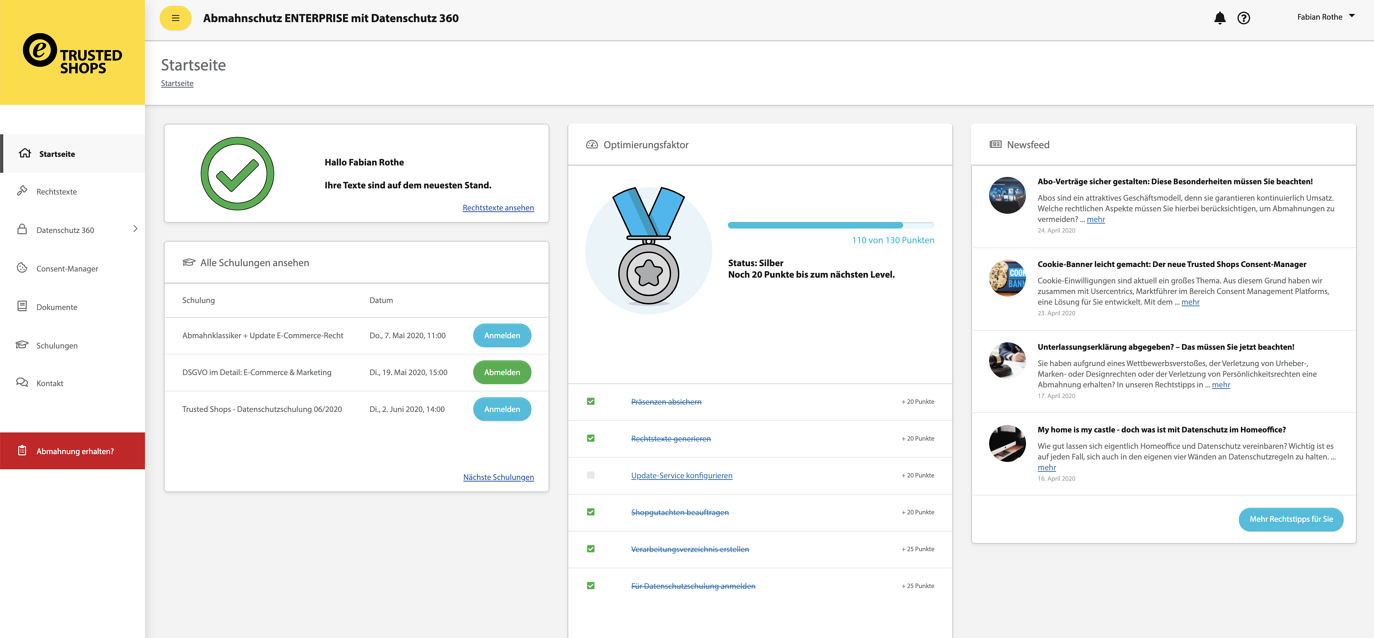Click the green checkmark status circle

[x=237, y=174]
